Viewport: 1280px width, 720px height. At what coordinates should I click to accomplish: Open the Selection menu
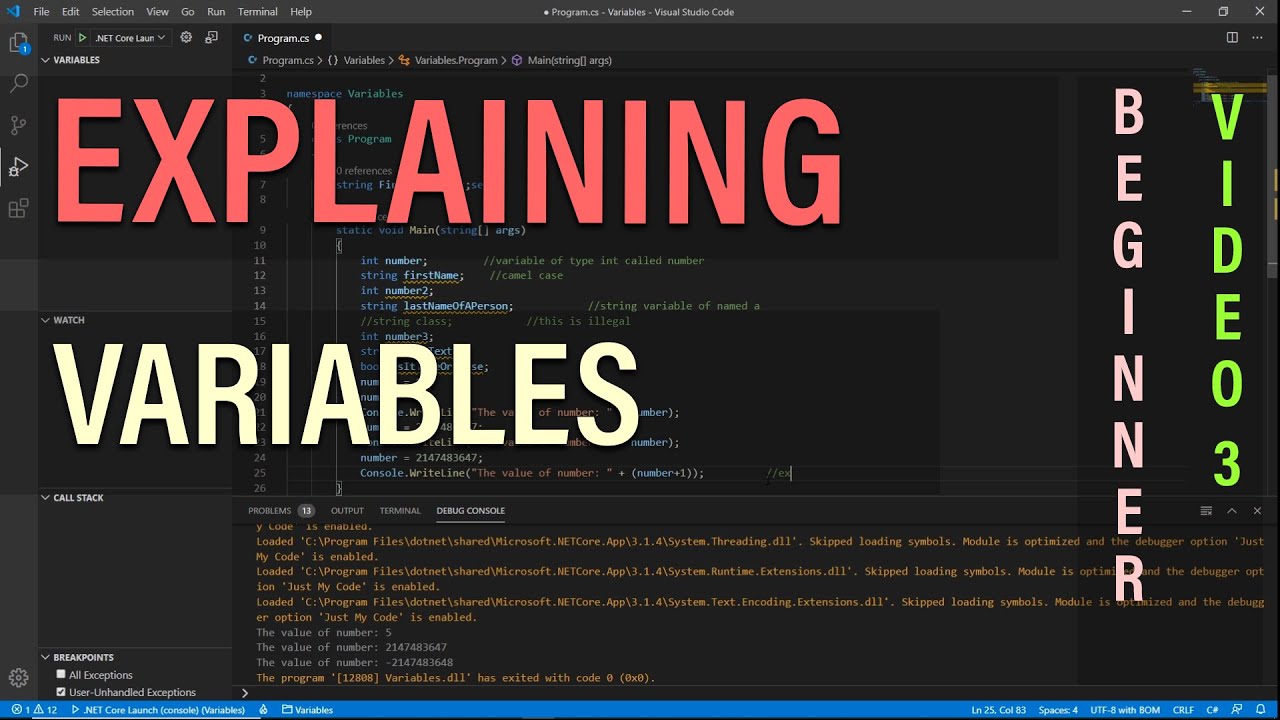[113, 12]
